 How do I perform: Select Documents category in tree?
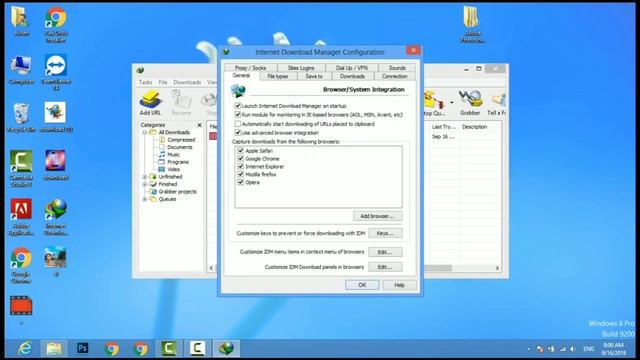click(179, 147)
